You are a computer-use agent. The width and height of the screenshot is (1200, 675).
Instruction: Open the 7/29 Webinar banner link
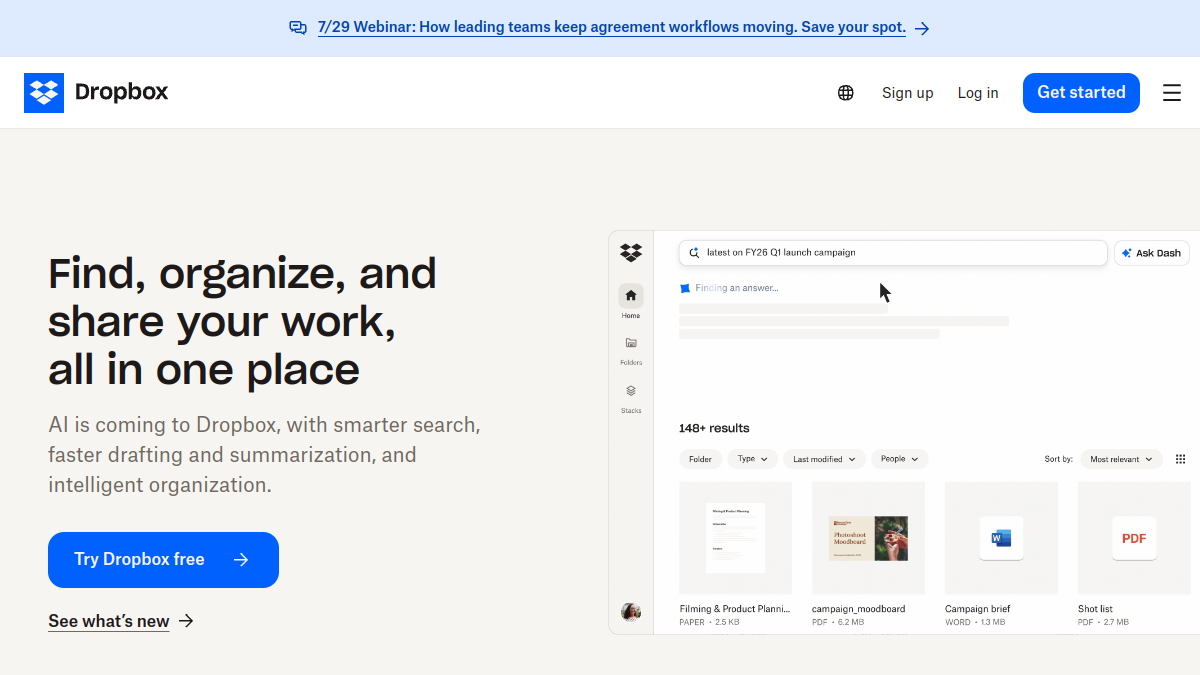click(612, 28)
